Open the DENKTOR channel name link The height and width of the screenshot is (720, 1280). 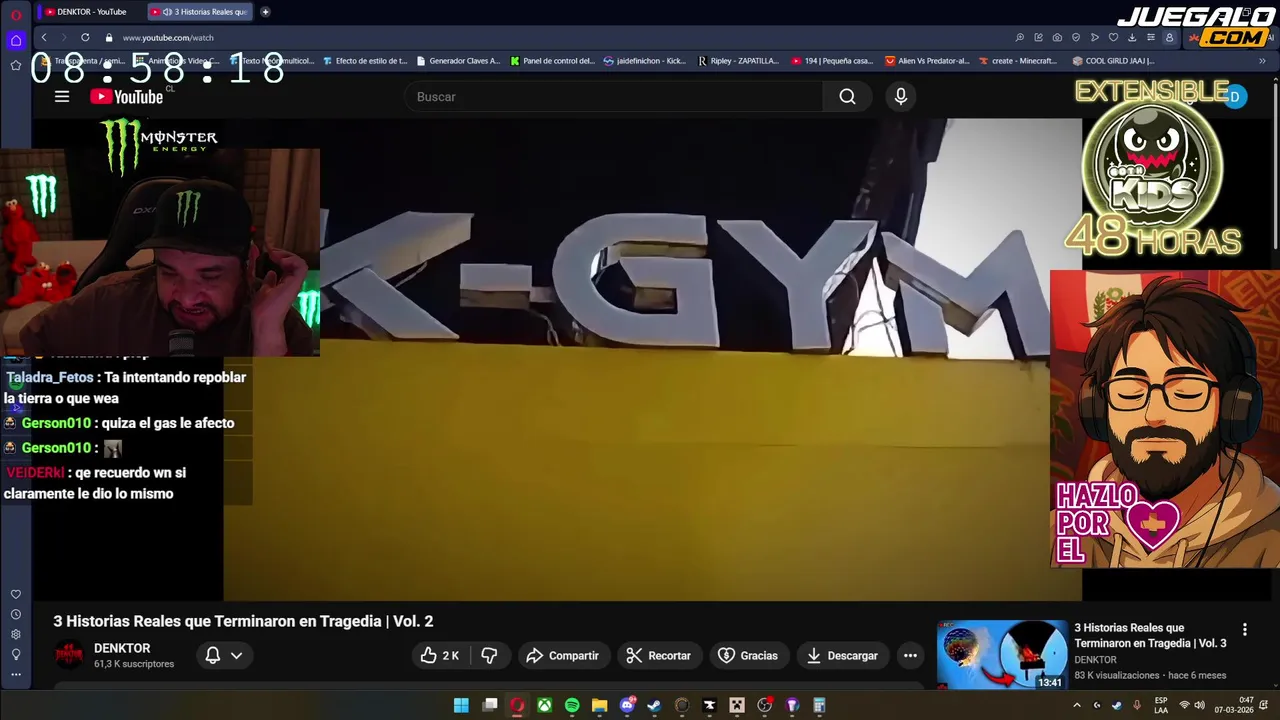pyautogui.click(x=122, y=648)
